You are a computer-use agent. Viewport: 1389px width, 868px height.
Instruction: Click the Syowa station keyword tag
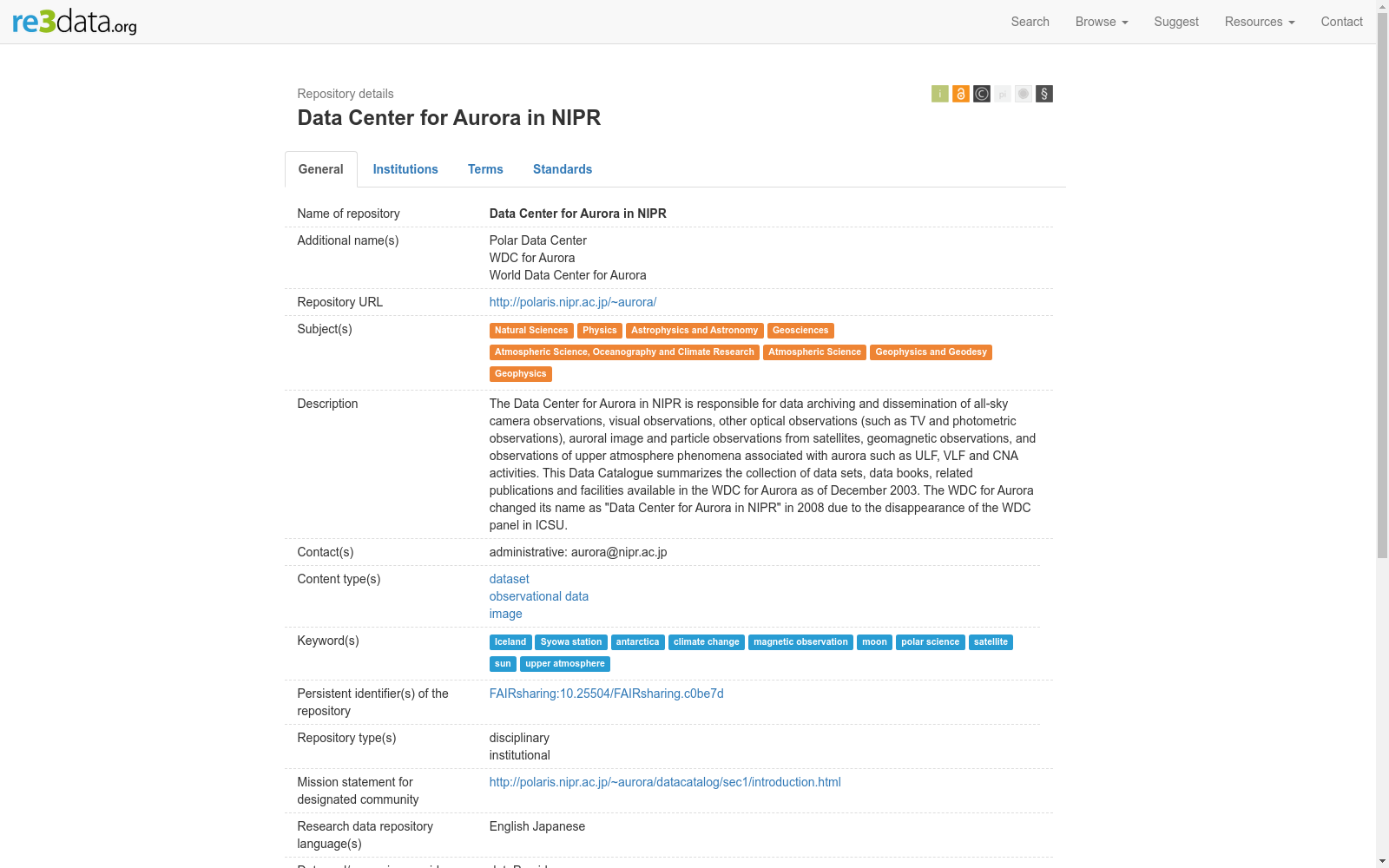click(x=571, y=642)
